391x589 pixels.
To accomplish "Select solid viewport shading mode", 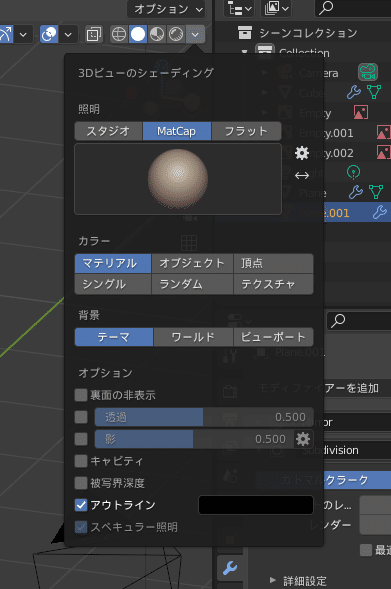I will click(x=138, y=35).
